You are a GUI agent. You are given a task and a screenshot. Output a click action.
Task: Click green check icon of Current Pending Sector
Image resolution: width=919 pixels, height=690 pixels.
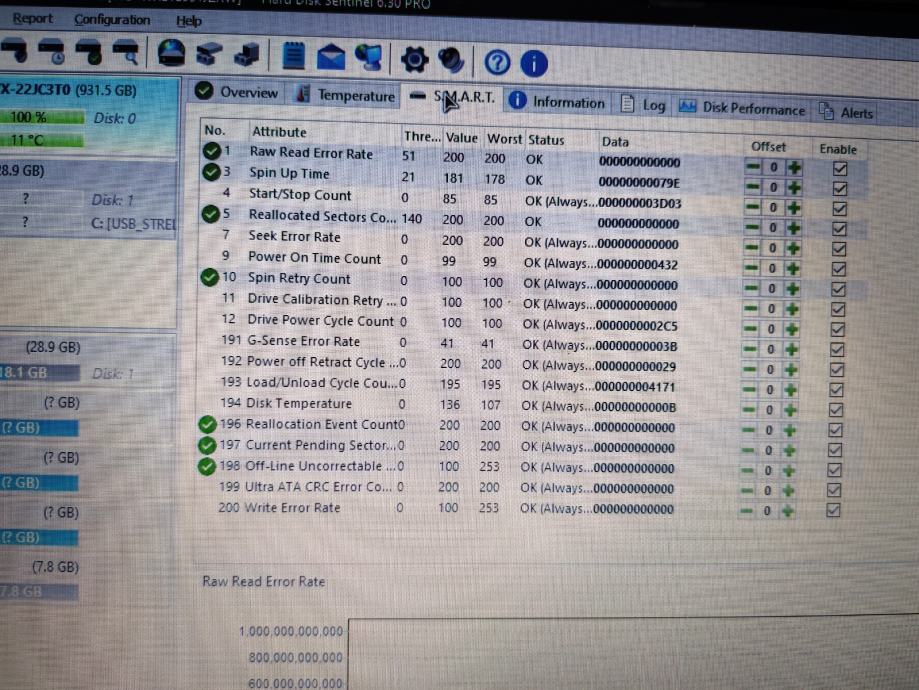click(206, 446)
